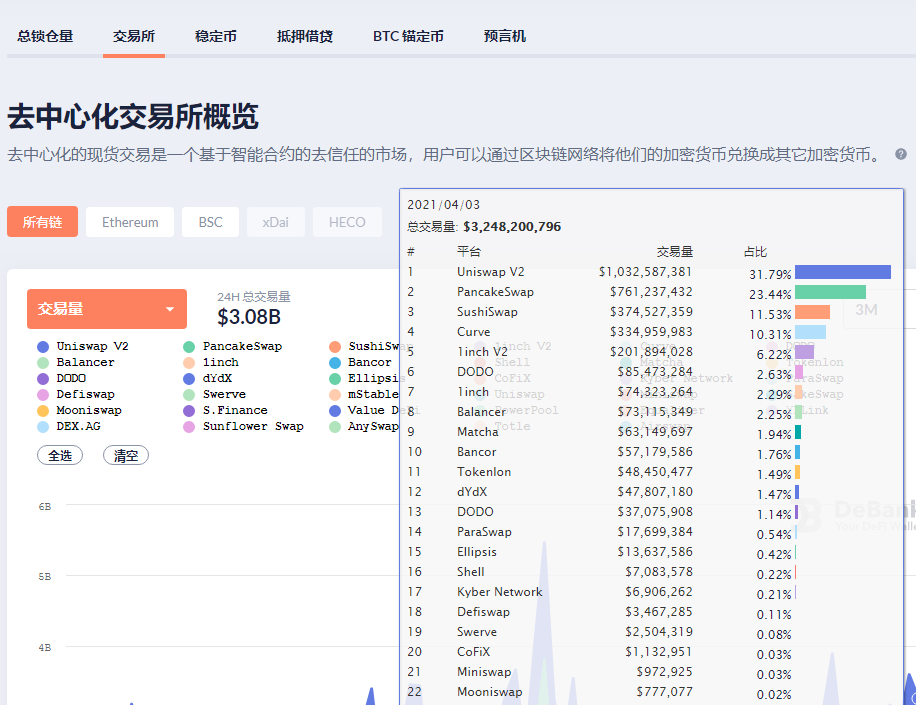Screen dimensions: 916x705
Task: Open the 稳定币 tab
Action: (216, 36)
